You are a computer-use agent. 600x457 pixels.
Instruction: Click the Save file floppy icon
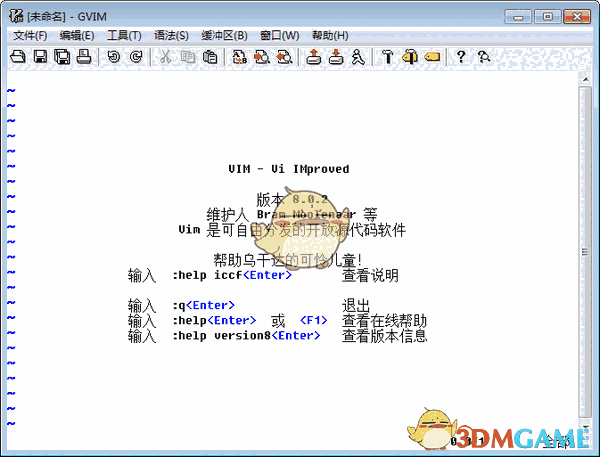coord(40,57)
